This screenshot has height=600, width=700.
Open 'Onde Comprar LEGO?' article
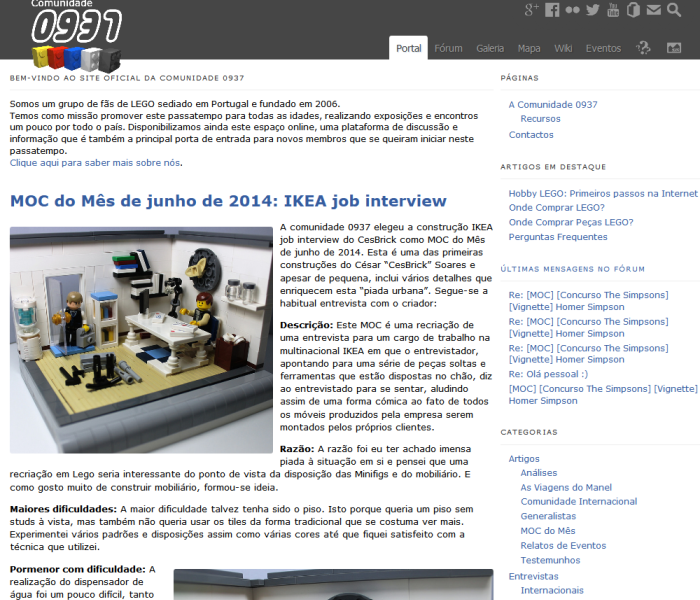pyautogui.click(x=556, y=208)
